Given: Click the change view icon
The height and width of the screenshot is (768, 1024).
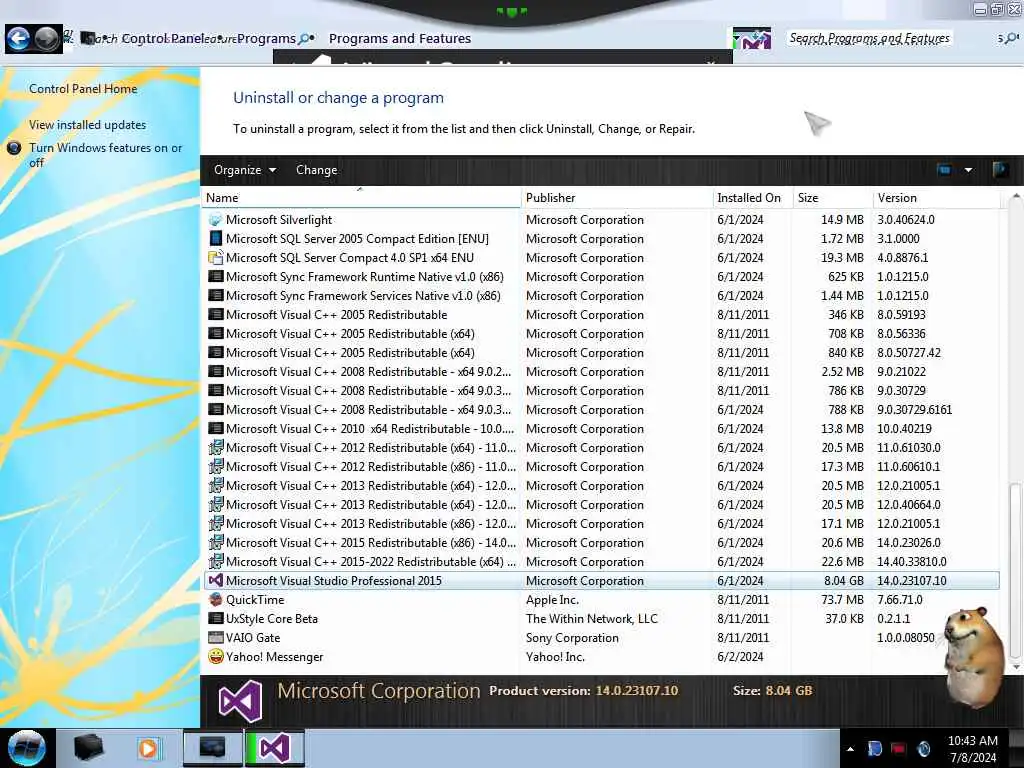Looking at the screenshot, I should pyautogui.click(x=944, y=170).
